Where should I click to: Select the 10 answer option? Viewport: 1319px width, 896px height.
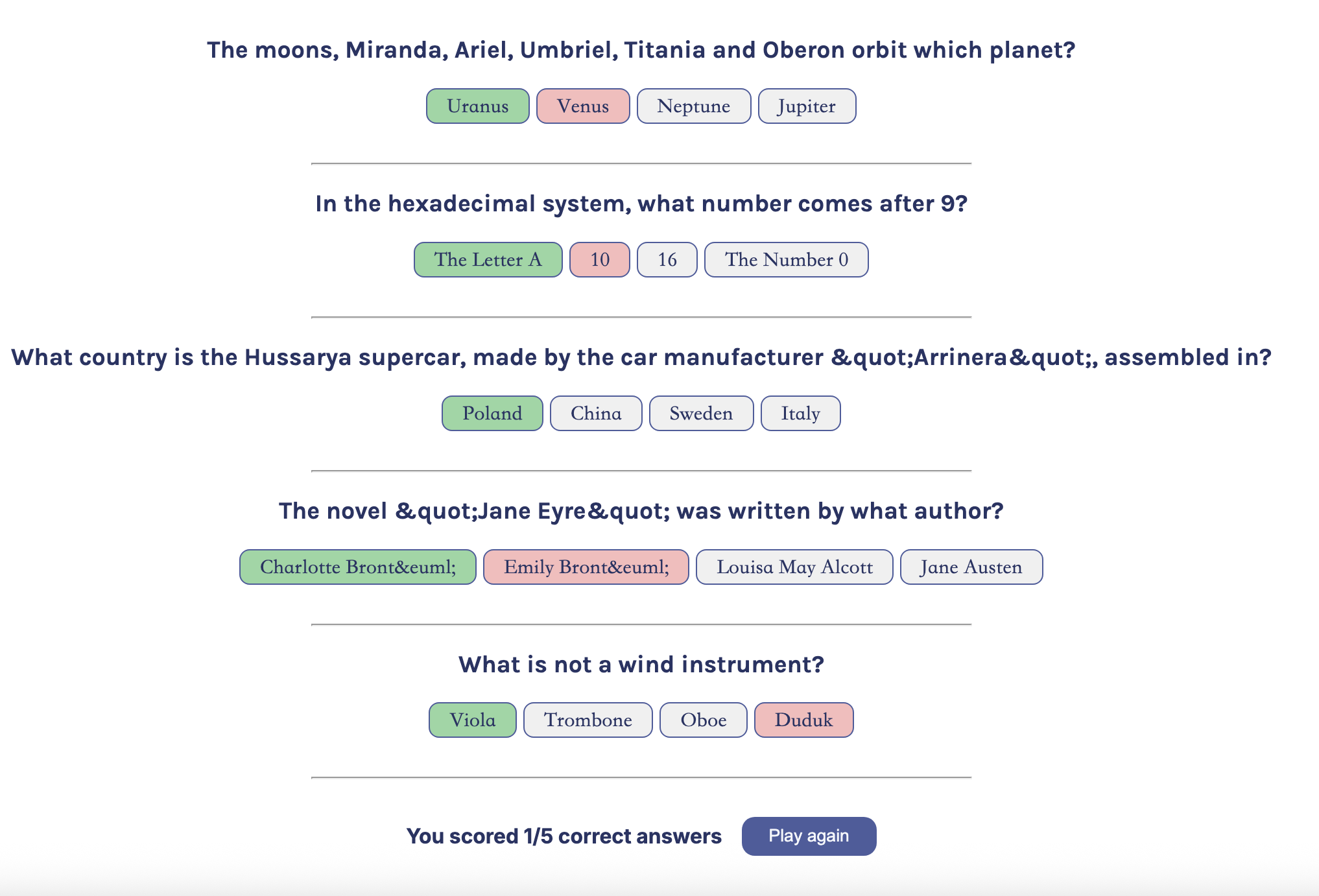coord(599,259)
